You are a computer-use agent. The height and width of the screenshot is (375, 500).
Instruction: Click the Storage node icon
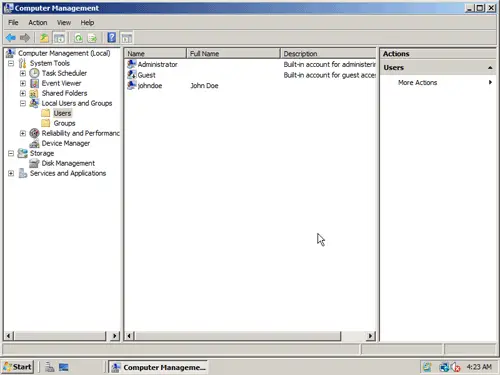pos(22,153)
